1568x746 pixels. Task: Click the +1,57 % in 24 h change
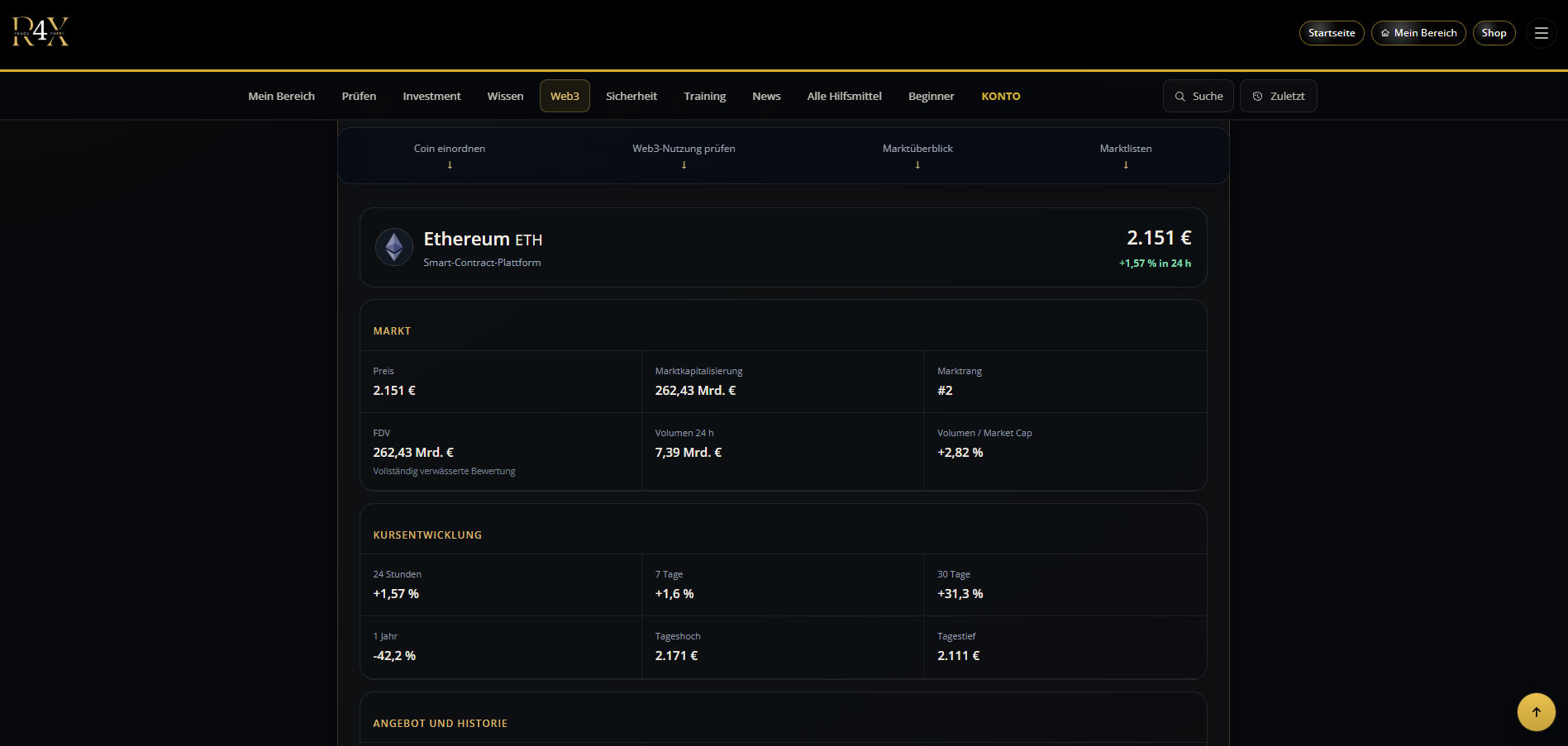tap(1155, 264)
